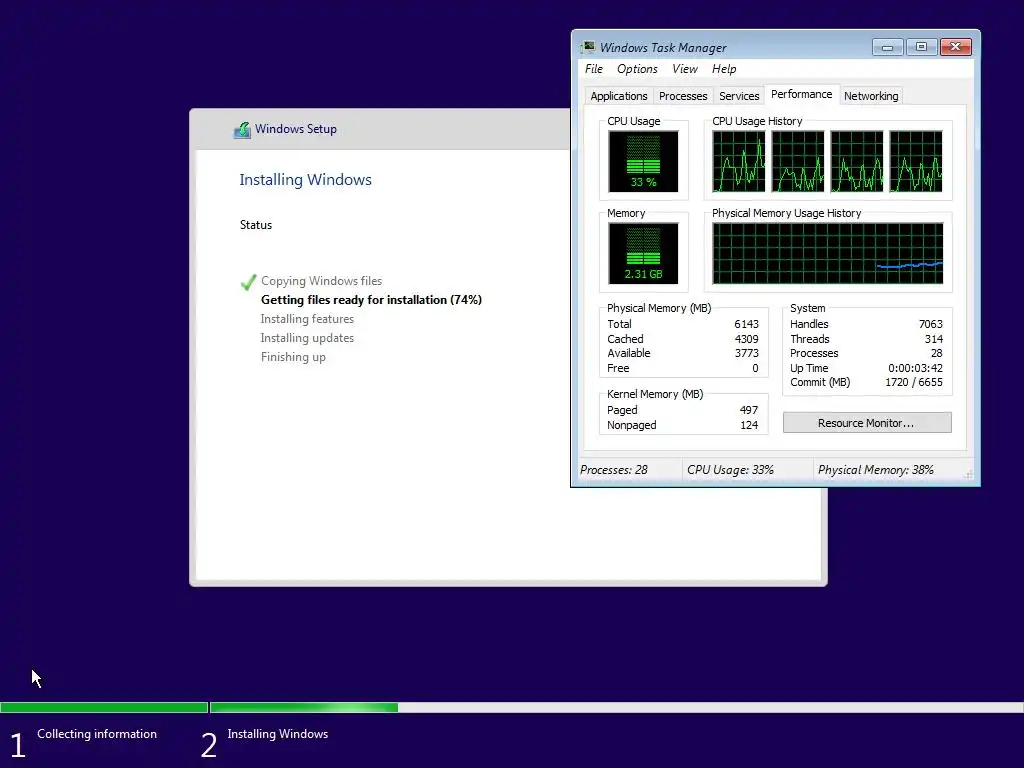
Task: Click the Free memory value 0
Action: (755, 368)
